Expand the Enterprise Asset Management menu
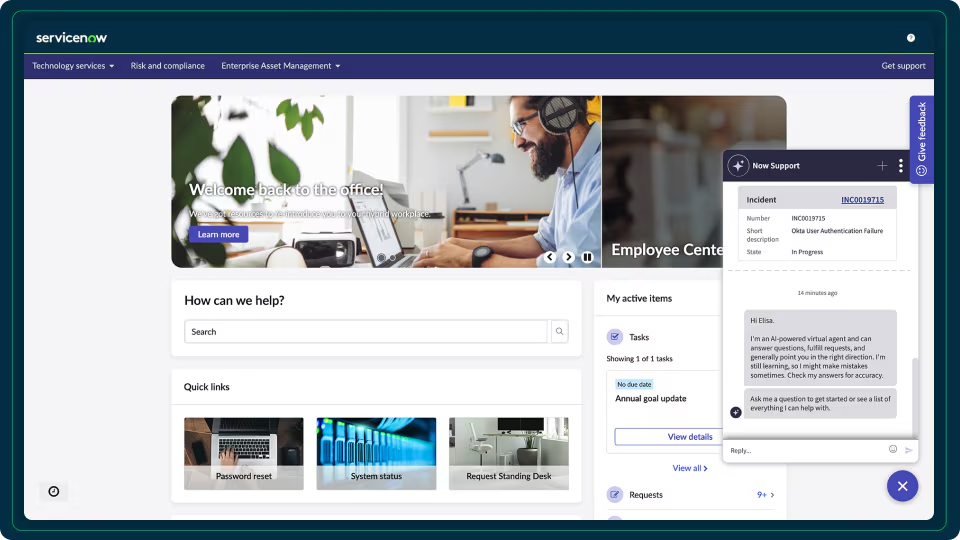This screenshot has height=540, width=960. click(280, 66)
